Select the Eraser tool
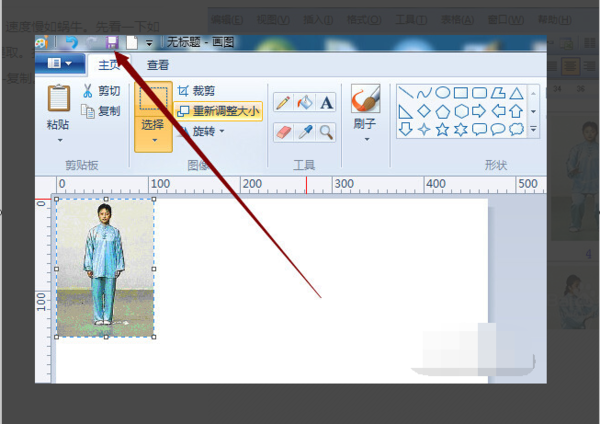 coord(284,132)
